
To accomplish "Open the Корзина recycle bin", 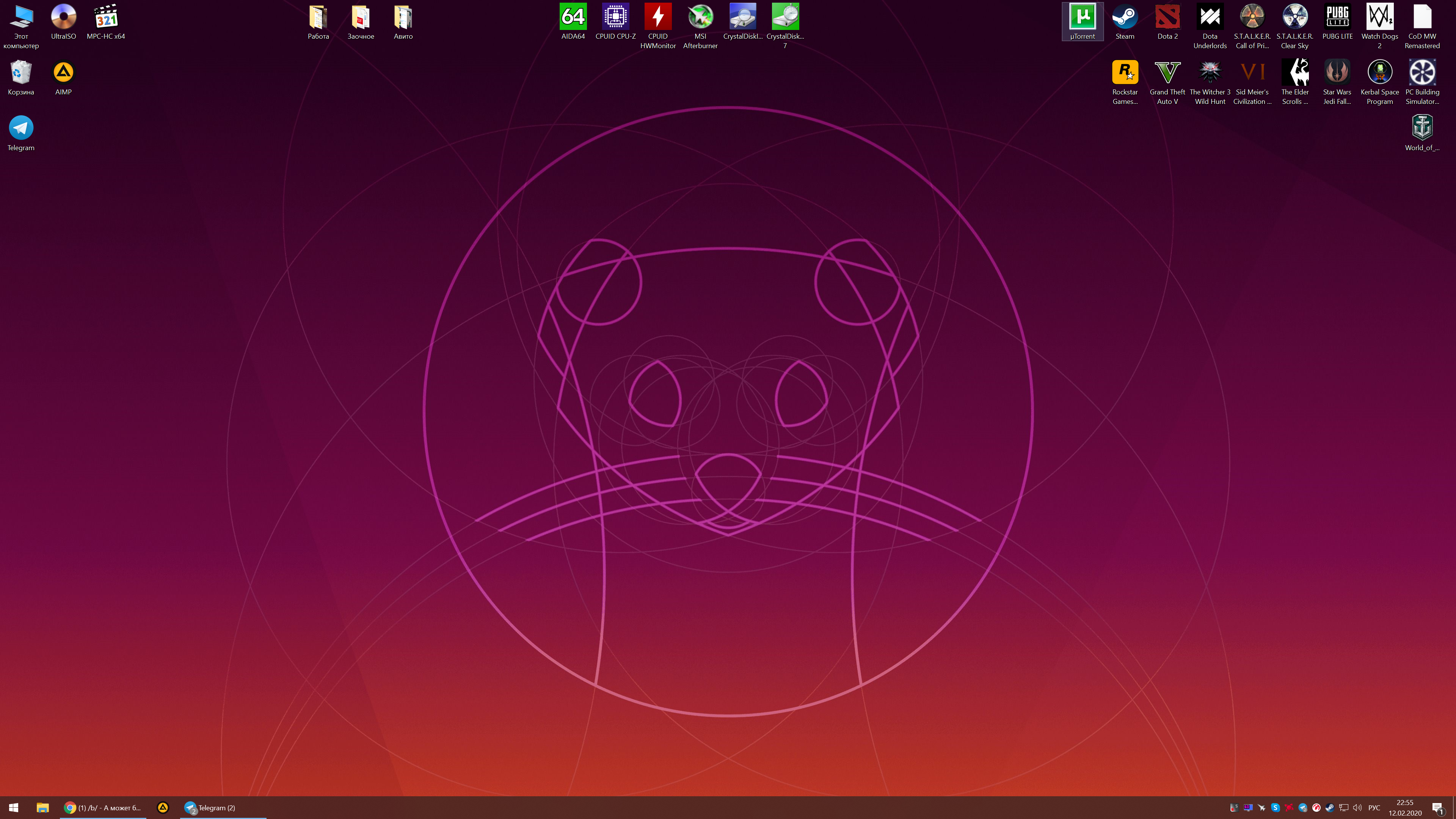I will coord(21,77).
